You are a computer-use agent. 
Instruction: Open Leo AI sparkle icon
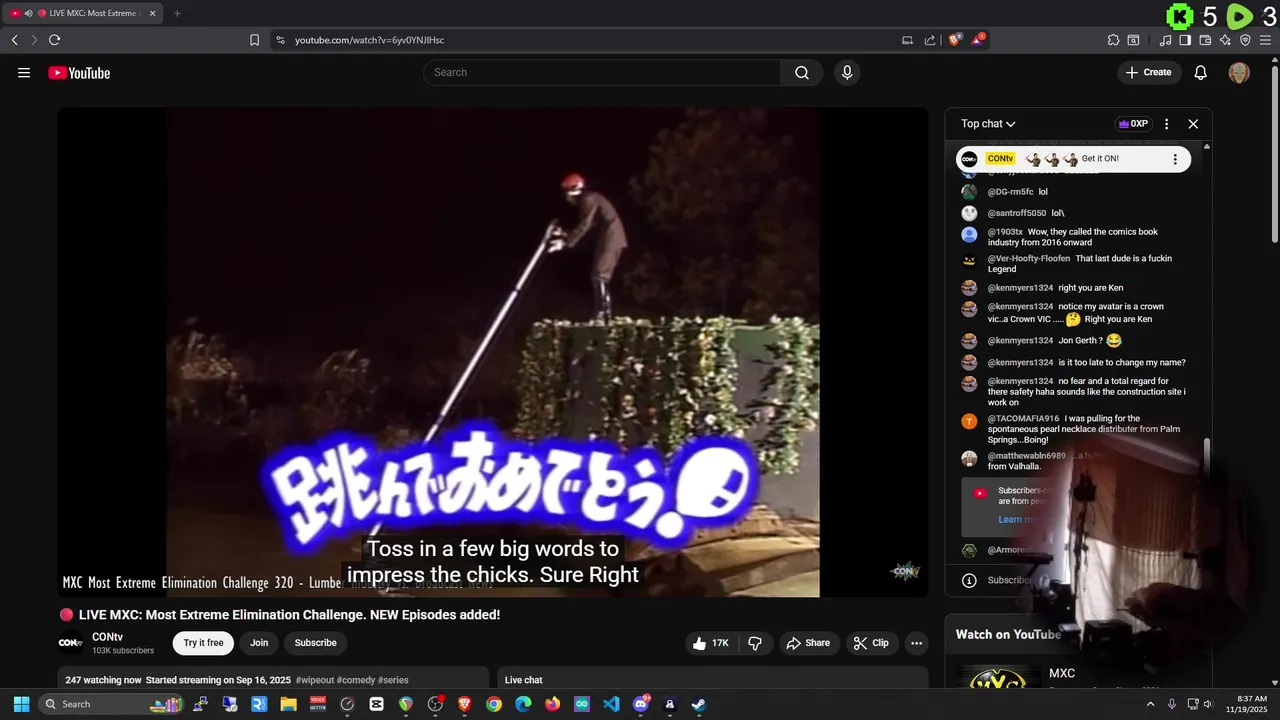(1225, 40)
